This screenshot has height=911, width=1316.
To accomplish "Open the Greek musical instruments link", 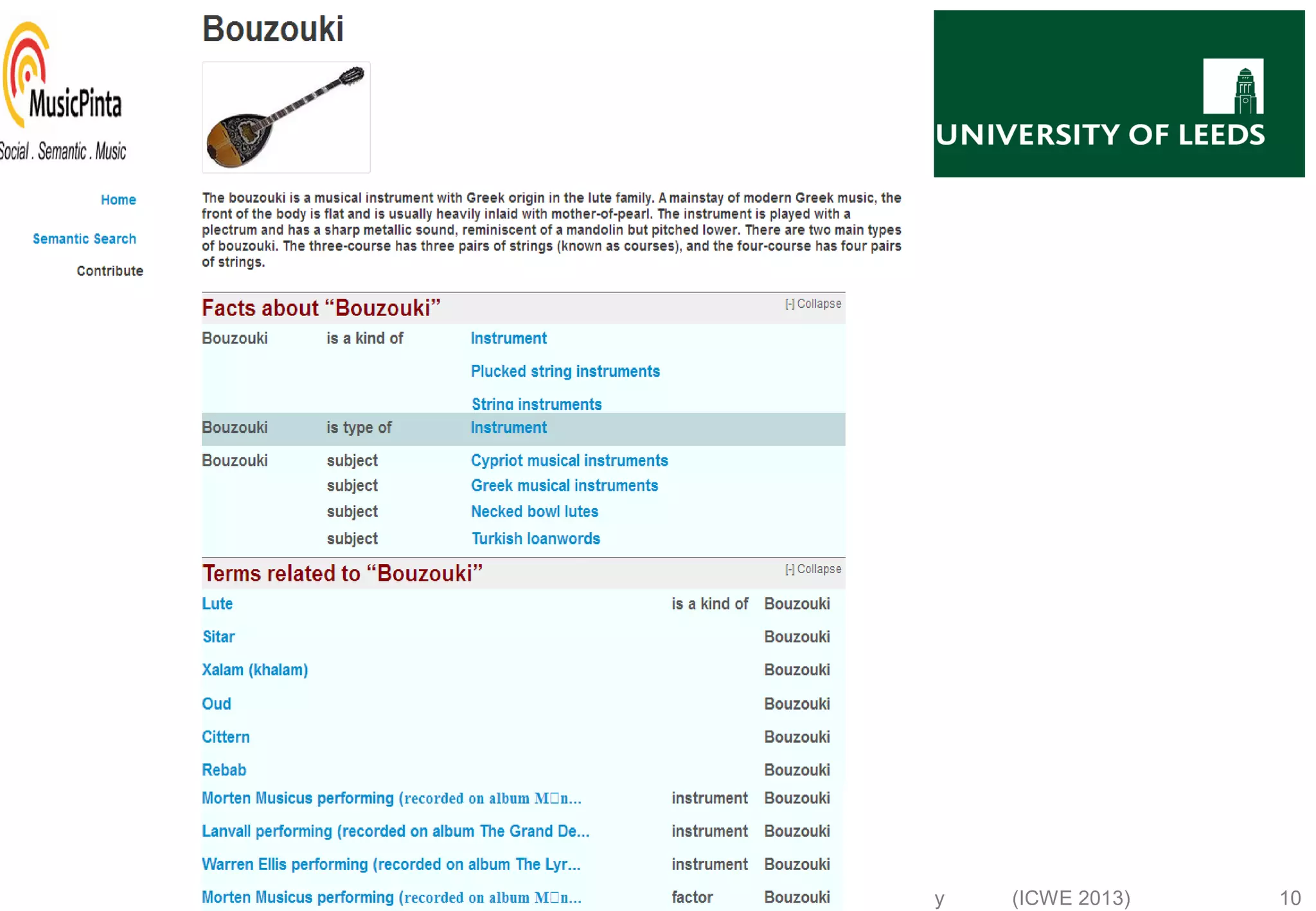I will pyautogui.click(x=564, y=486).
